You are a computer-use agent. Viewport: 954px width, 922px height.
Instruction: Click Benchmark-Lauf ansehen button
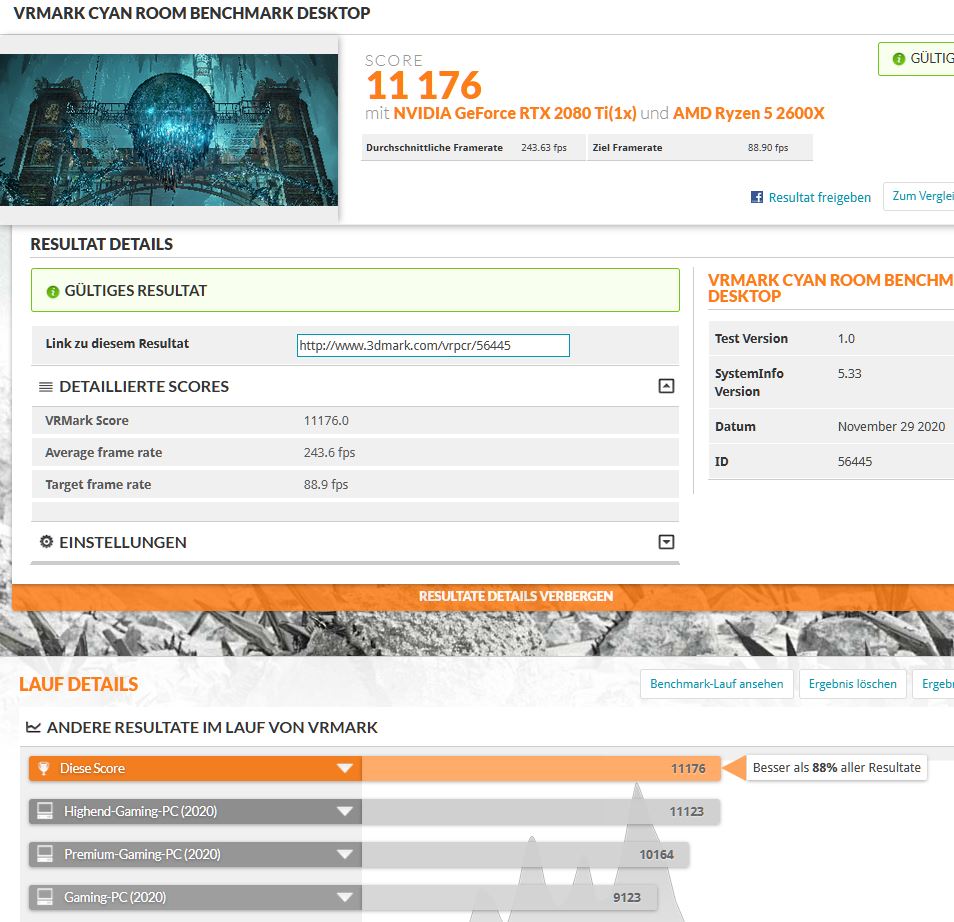point(717,684)
